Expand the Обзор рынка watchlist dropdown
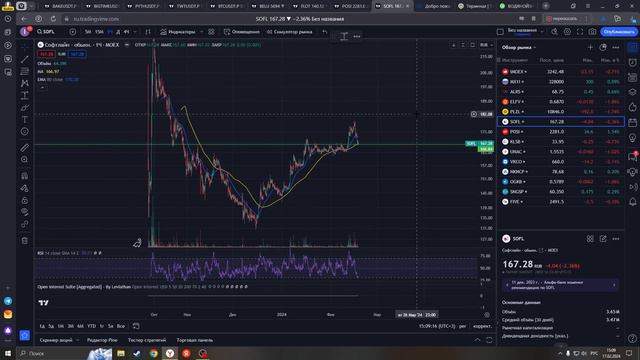This screenshot has height=360, width=640. pyautogui.click(x=519, y=47)
